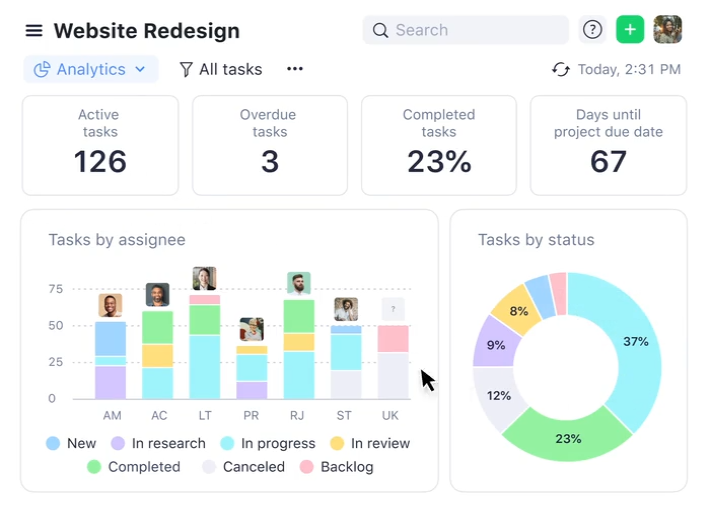Expand the Analytics view dropdown

pyautogui.click(x=91, y=69)
